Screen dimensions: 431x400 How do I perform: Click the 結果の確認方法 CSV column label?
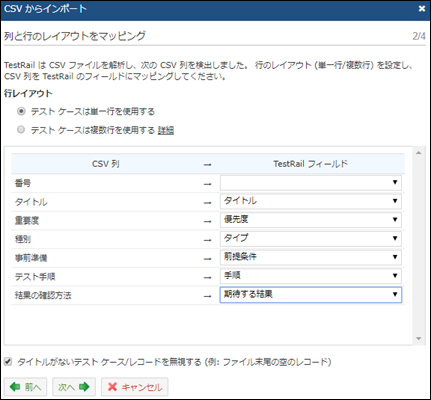[43, 295]
